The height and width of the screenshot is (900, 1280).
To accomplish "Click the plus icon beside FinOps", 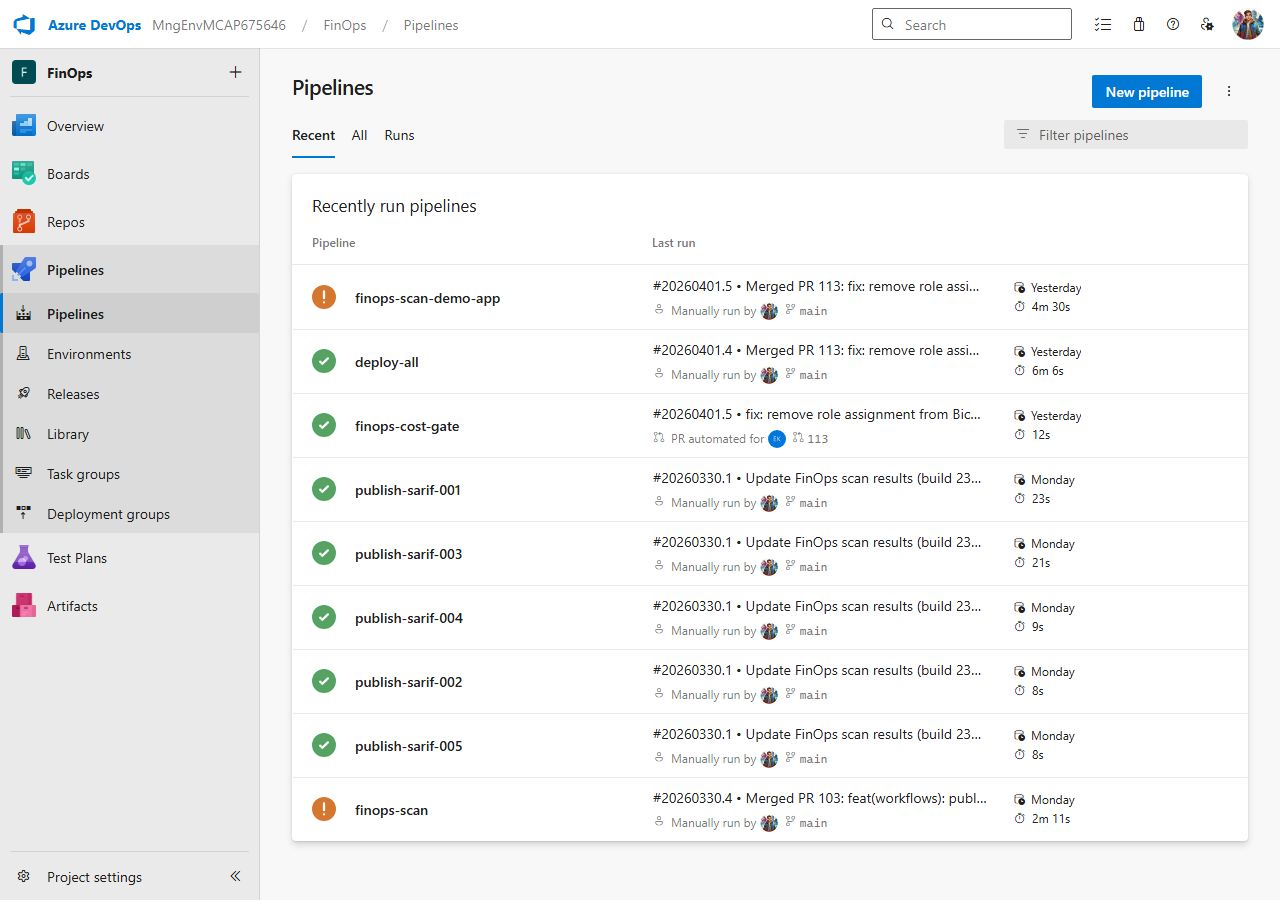I will (235, 72).
